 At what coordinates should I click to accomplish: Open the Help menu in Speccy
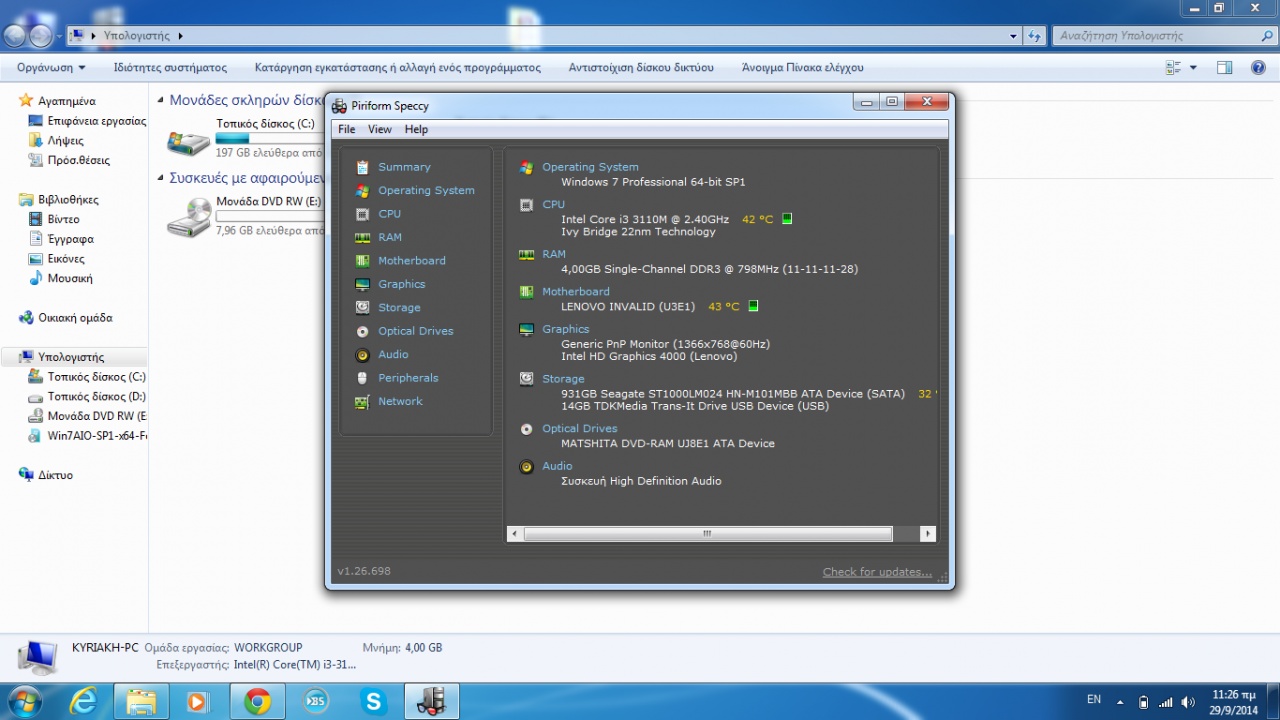point(416,129)
